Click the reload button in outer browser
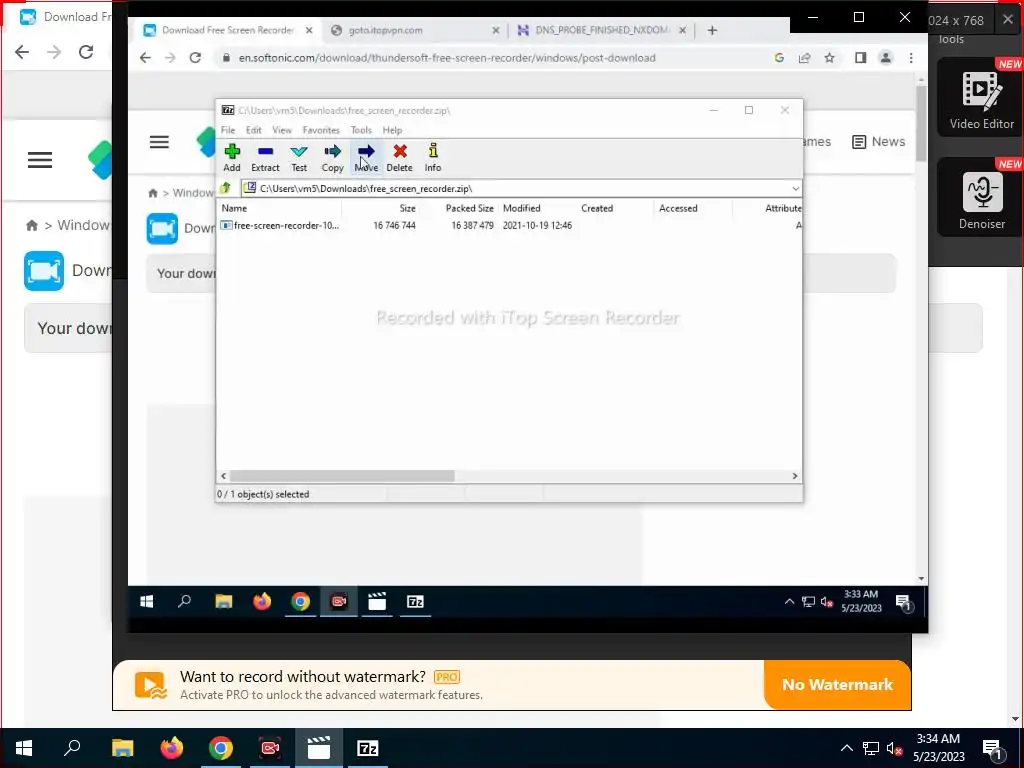The image size is (1024, 768). click(x=86, y=52)
